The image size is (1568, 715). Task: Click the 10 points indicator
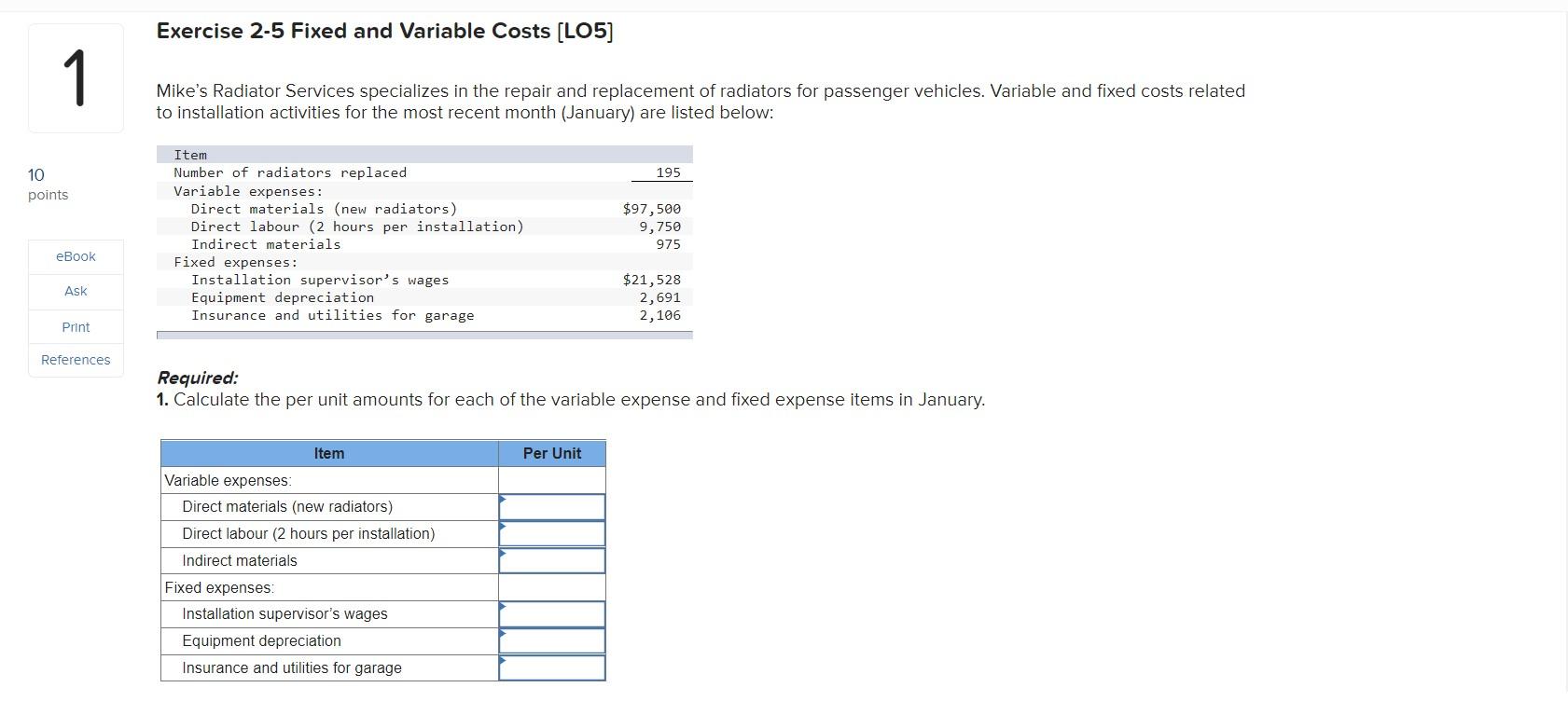[x=47, y=183]
